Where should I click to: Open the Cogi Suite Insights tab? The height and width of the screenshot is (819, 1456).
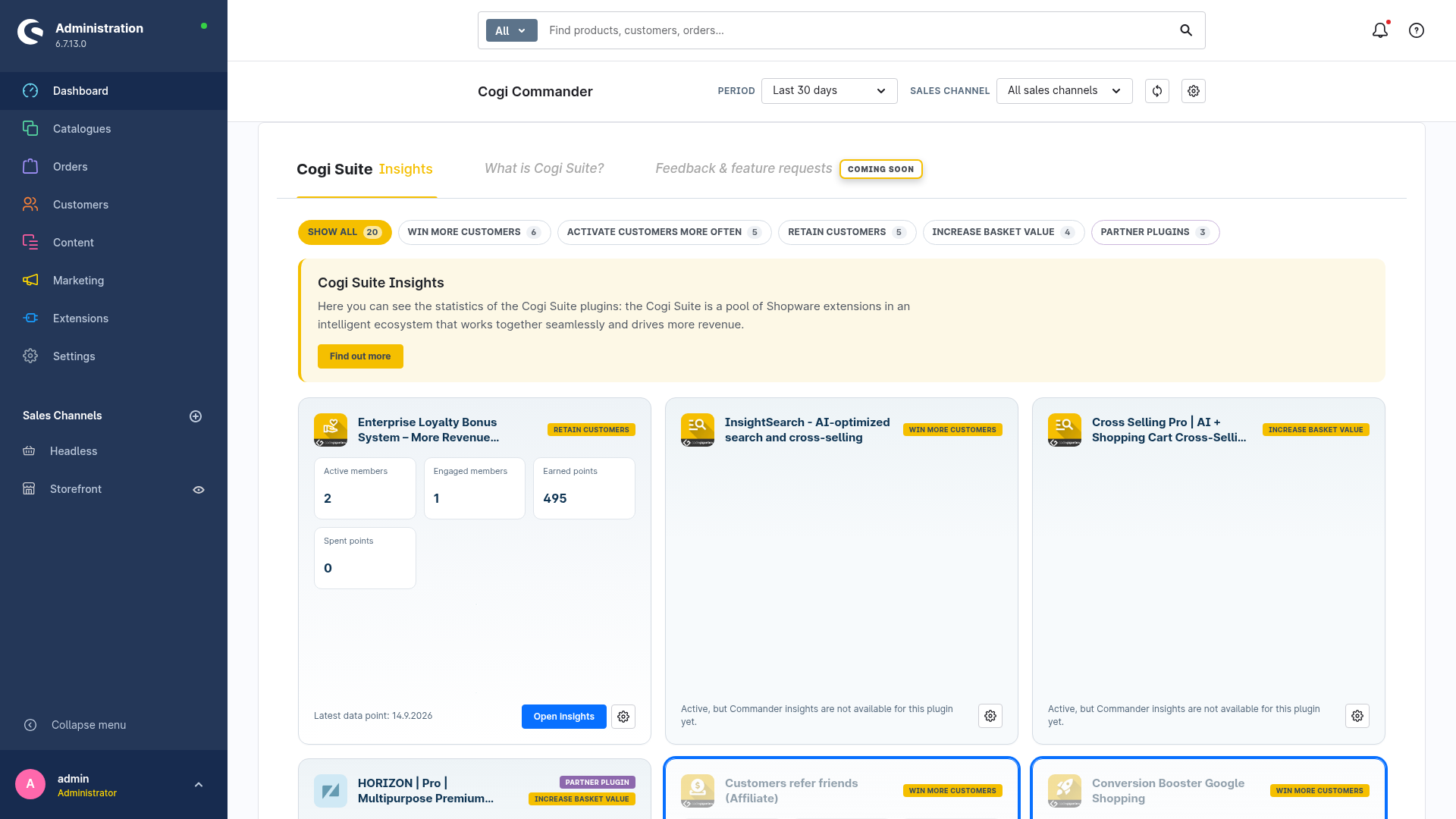coord(365,169)
